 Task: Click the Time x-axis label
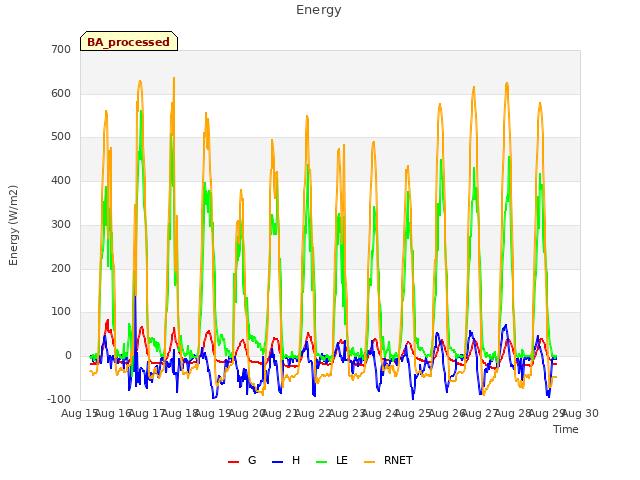pos(566,429)
